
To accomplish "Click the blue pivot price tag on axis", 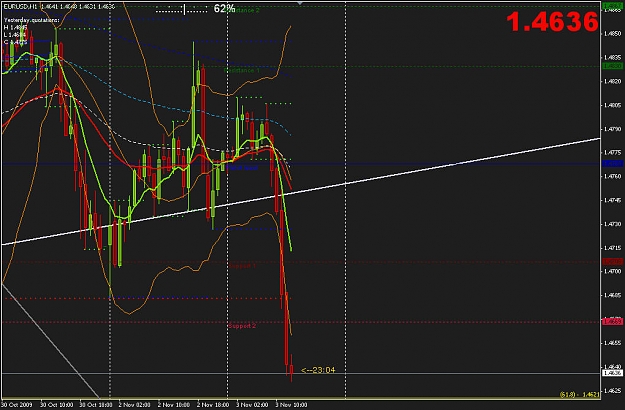I will click(x=612, y=164).
